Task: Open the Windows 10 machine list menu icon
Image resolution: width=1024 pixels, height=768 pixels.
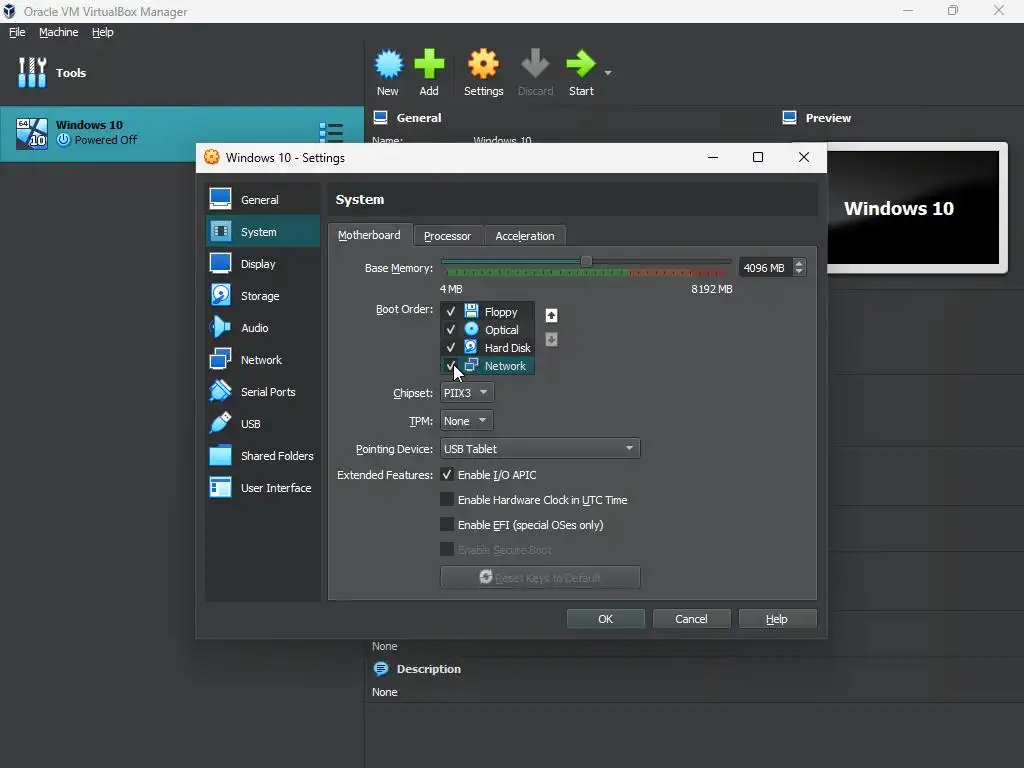Action: (x=331, y=133)
